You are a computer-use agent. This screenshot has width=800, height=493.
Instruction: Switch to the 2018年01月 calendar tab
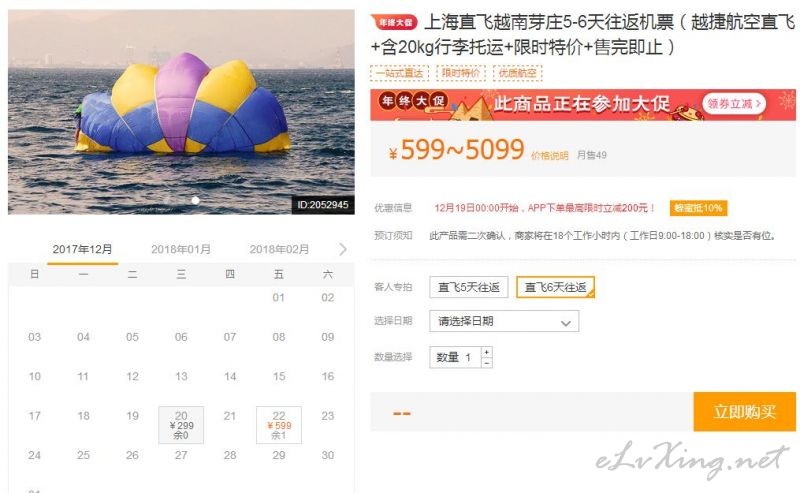[x=181, y=249]
